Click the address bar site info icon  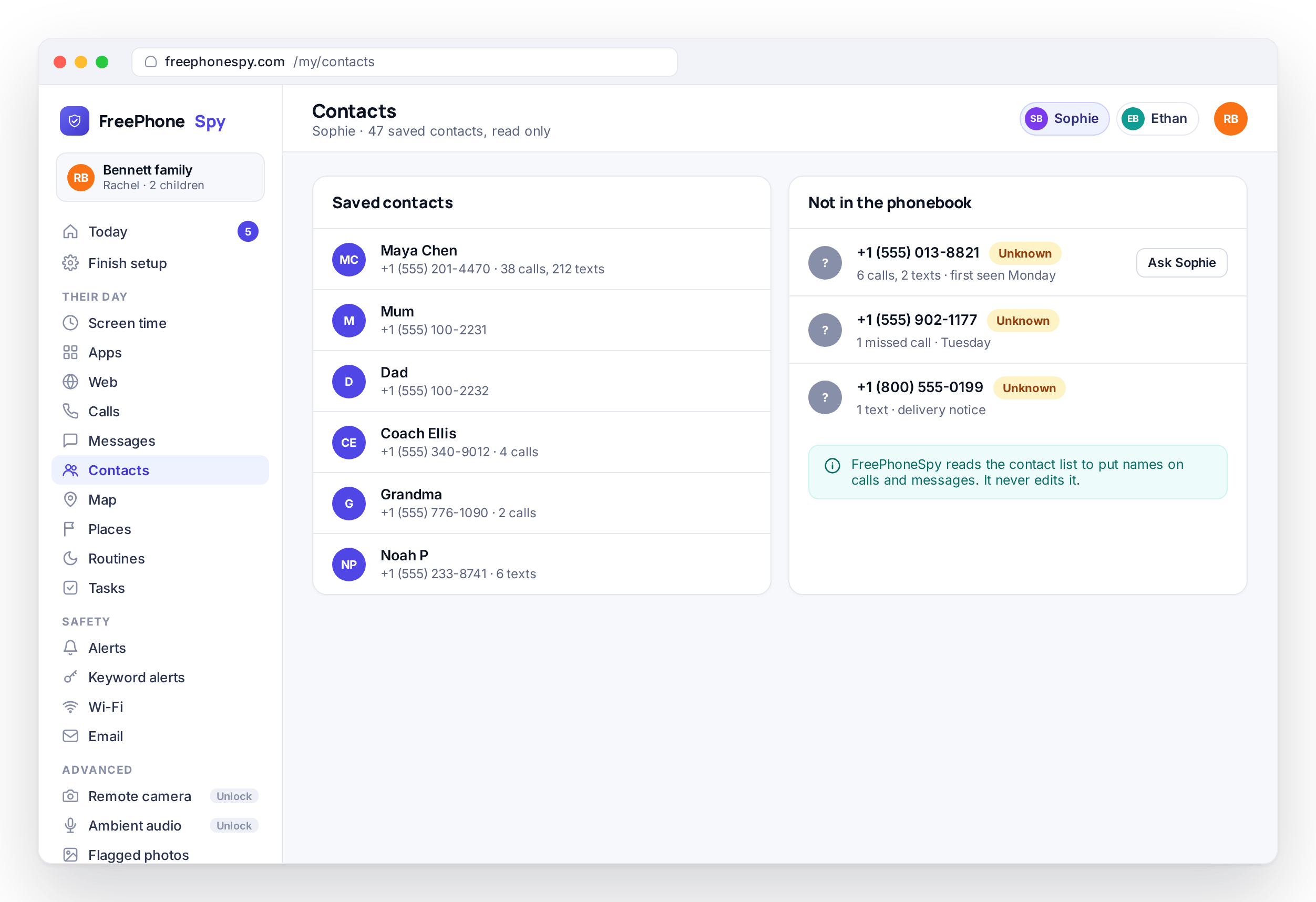point(151,61)
